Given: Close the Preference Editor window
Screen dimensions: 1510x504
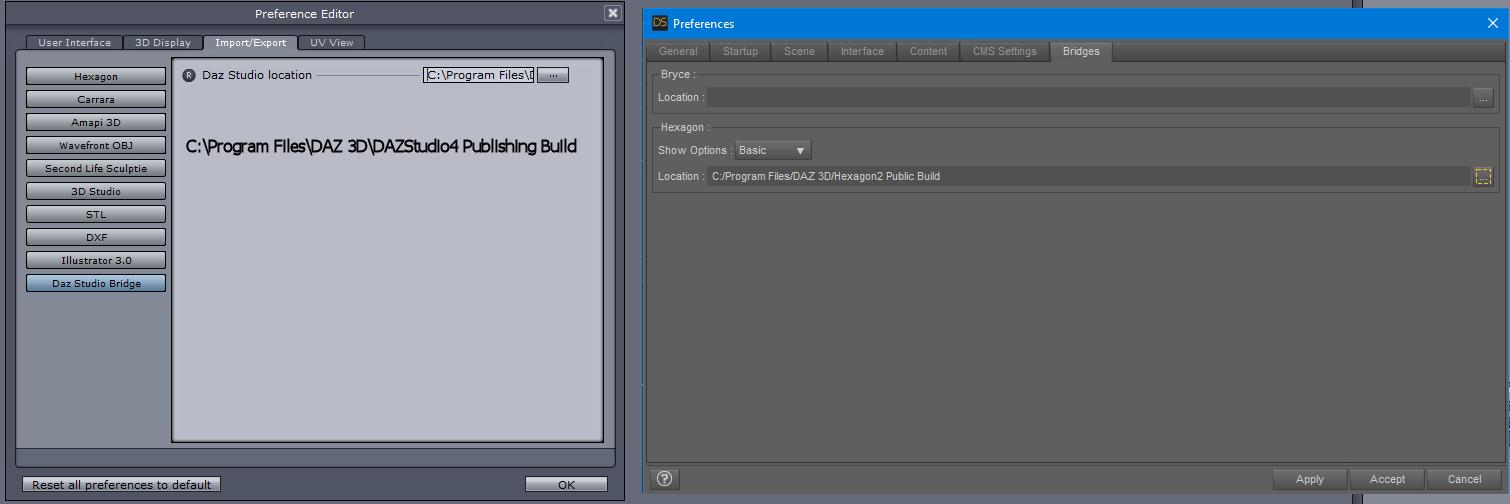Looking at the screenshot, I should click(x=612, y=13).
